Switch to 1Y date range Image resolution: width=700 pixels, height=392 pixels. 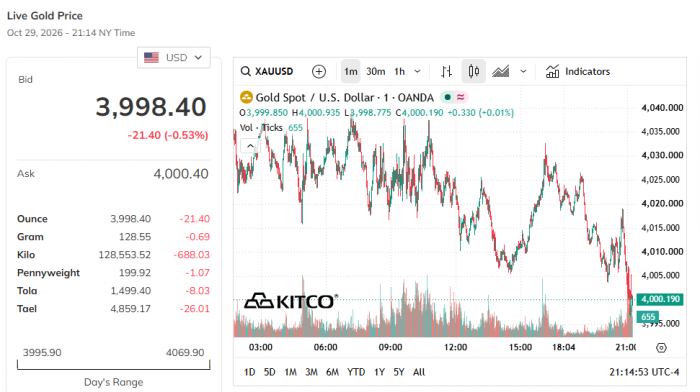(379, 372)
